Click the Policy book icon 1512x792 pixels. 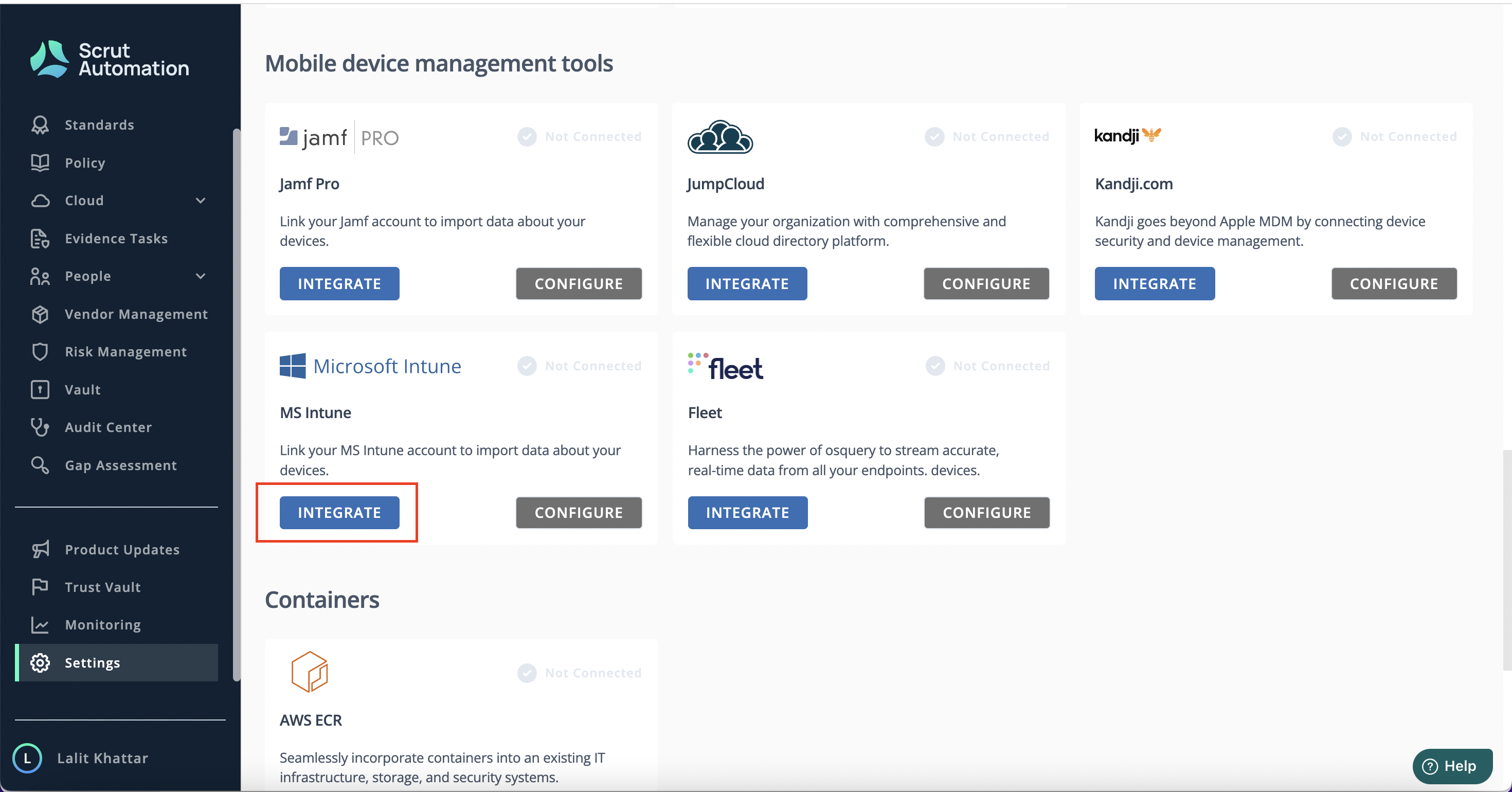pos(40,163)
